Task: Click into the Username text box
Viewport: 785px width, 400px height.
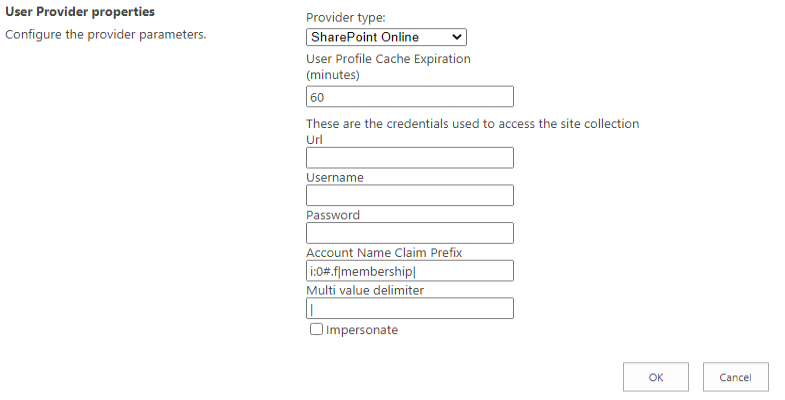Action: point(409,195)
